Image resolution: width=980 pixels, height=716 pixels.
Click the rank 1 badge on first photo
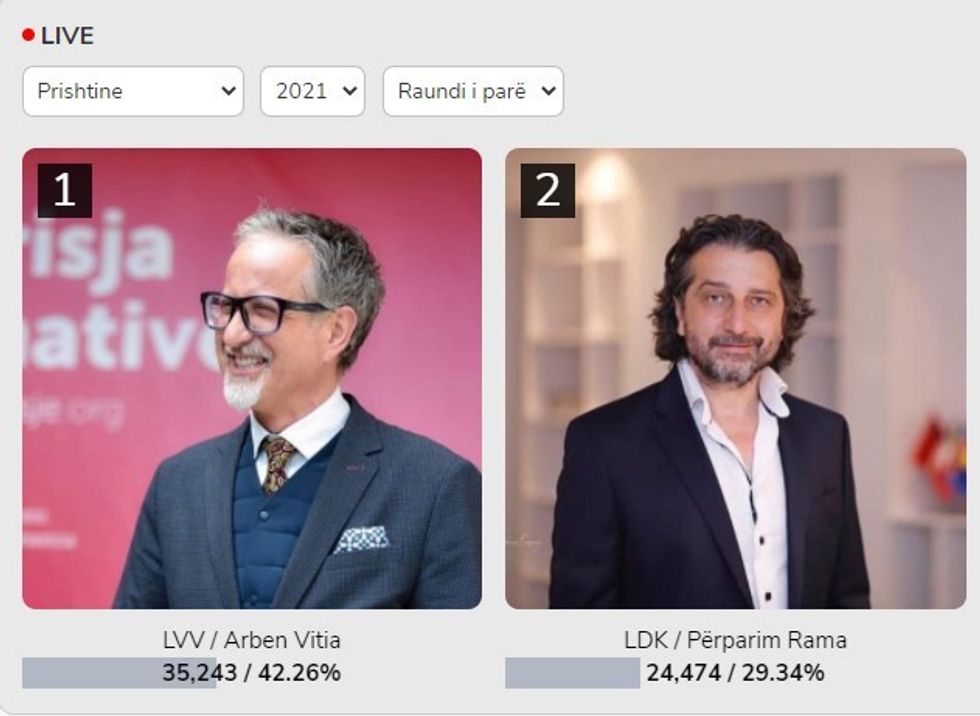point(65,191)
